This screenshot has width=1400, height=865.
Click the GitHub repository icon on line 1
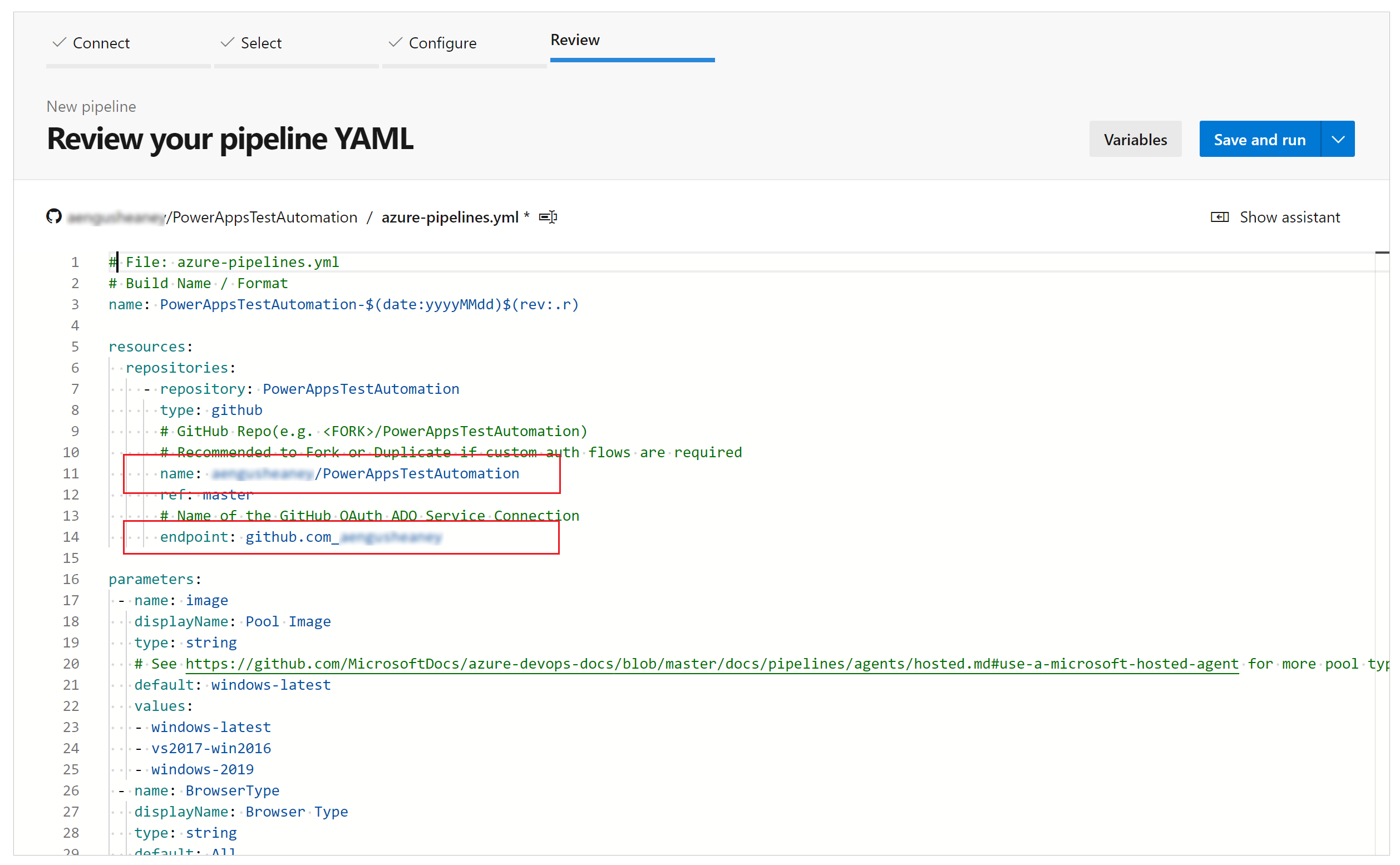click(x=55, y=217)
